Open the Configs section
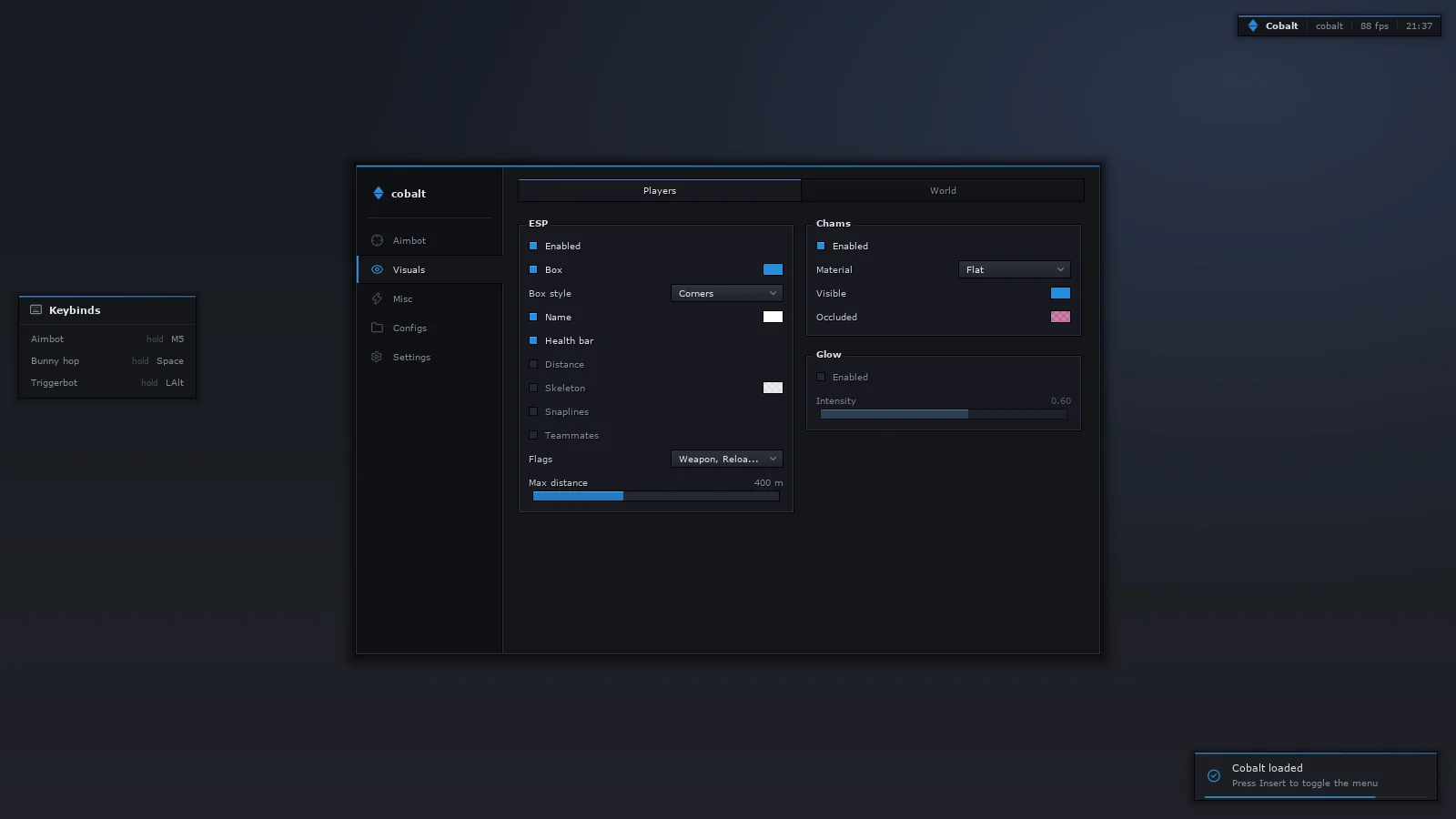Viewport: 1456px width, 819px height. [x=430, y=328]
